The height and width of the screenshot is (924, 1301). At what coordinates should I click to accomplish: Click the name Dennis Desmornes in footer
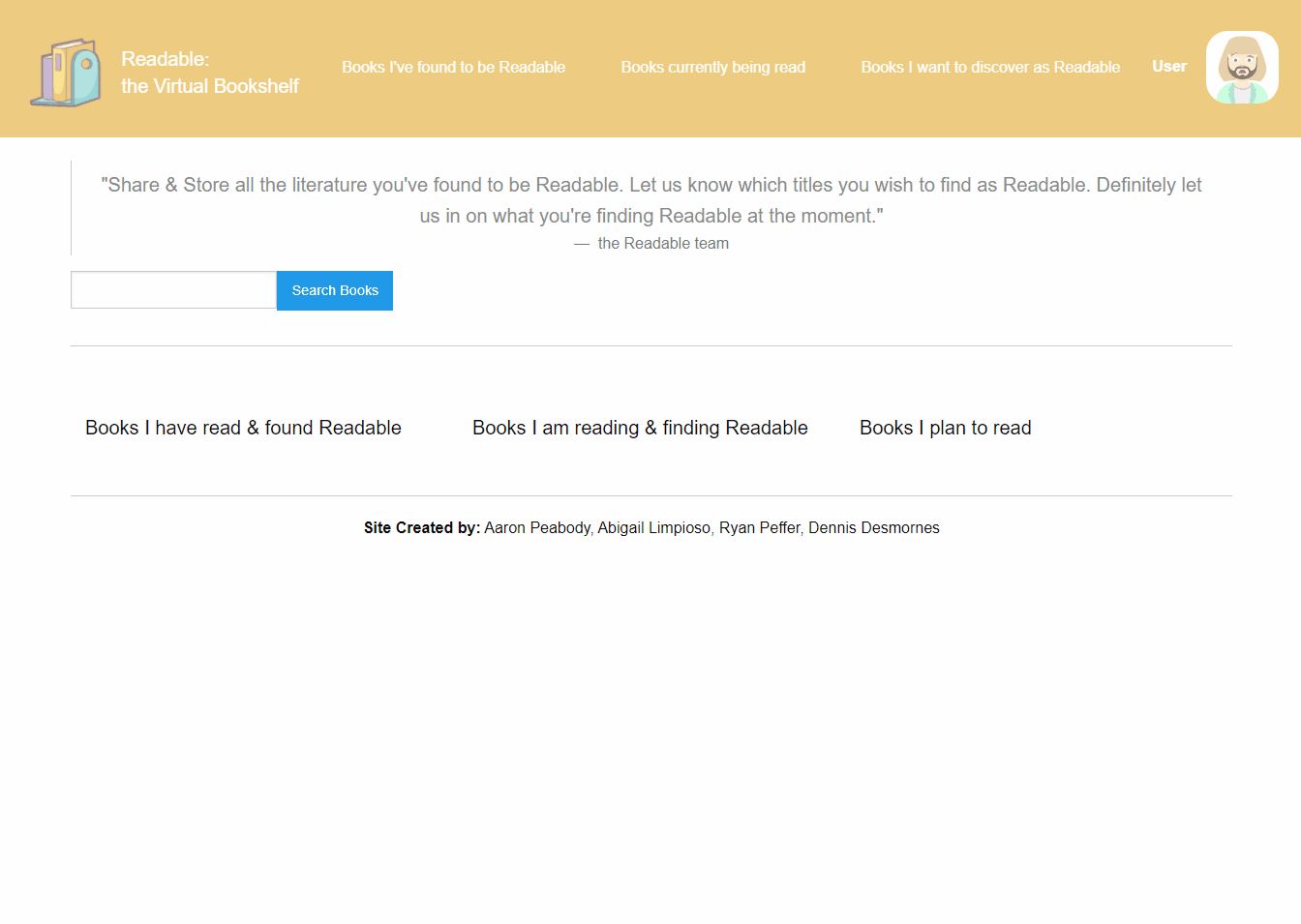pos(874,527)
